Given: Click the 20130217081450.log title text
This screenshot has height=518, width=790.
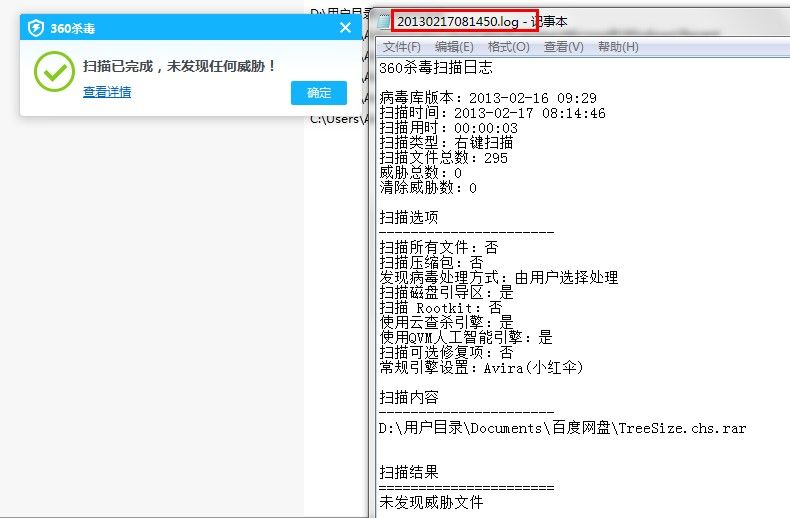Looking at the screenshot, I should (458, 22).
